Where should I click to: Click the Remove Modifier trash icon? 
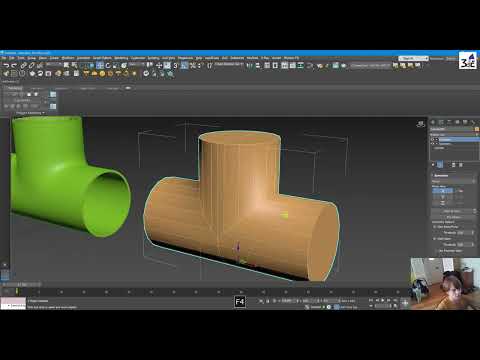coord(454,165)
